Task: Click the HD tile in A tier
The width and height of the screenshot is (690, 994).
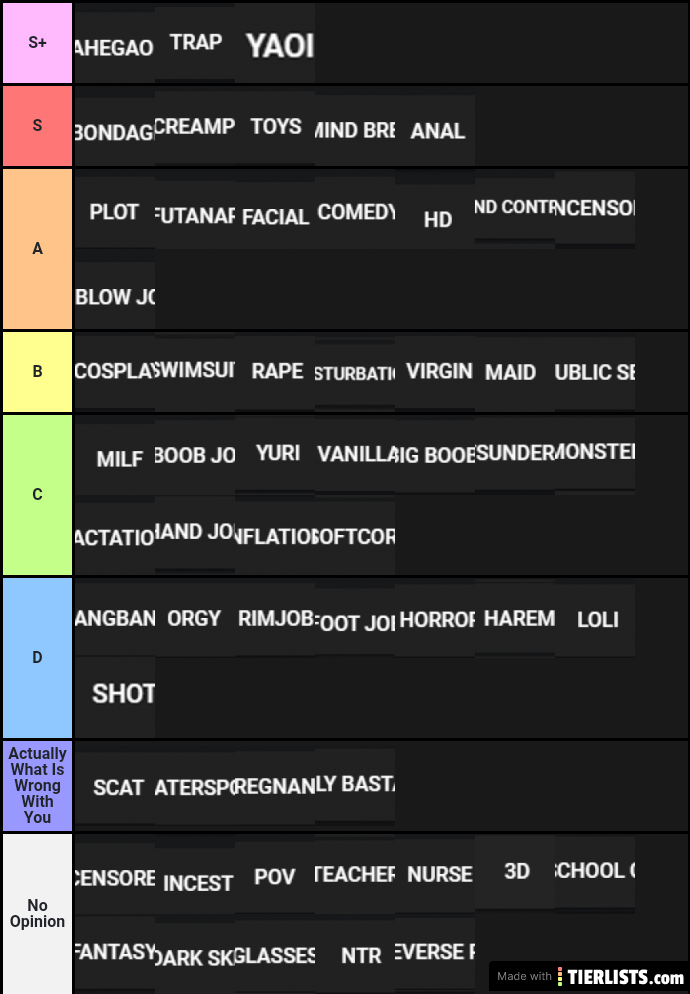Action: [435, 219]
